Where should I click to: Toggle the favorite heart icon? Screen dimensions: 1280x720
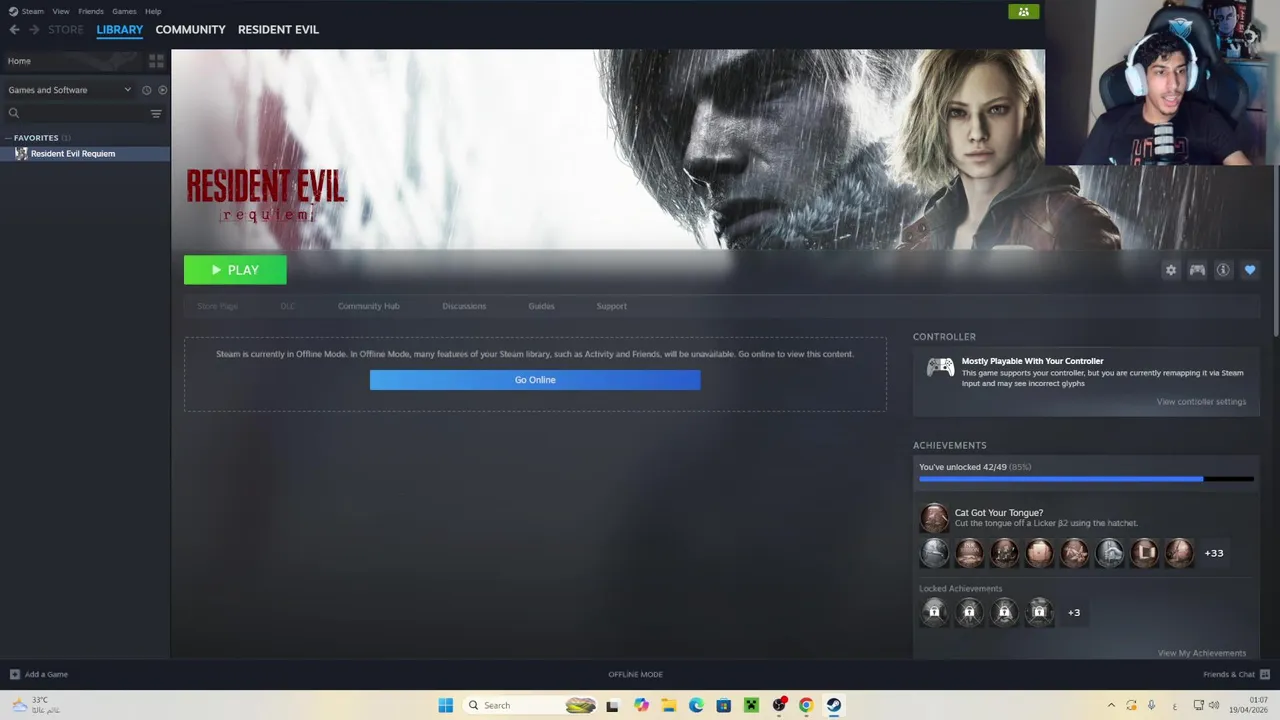pyautogui.click(x=1250, y=270)
